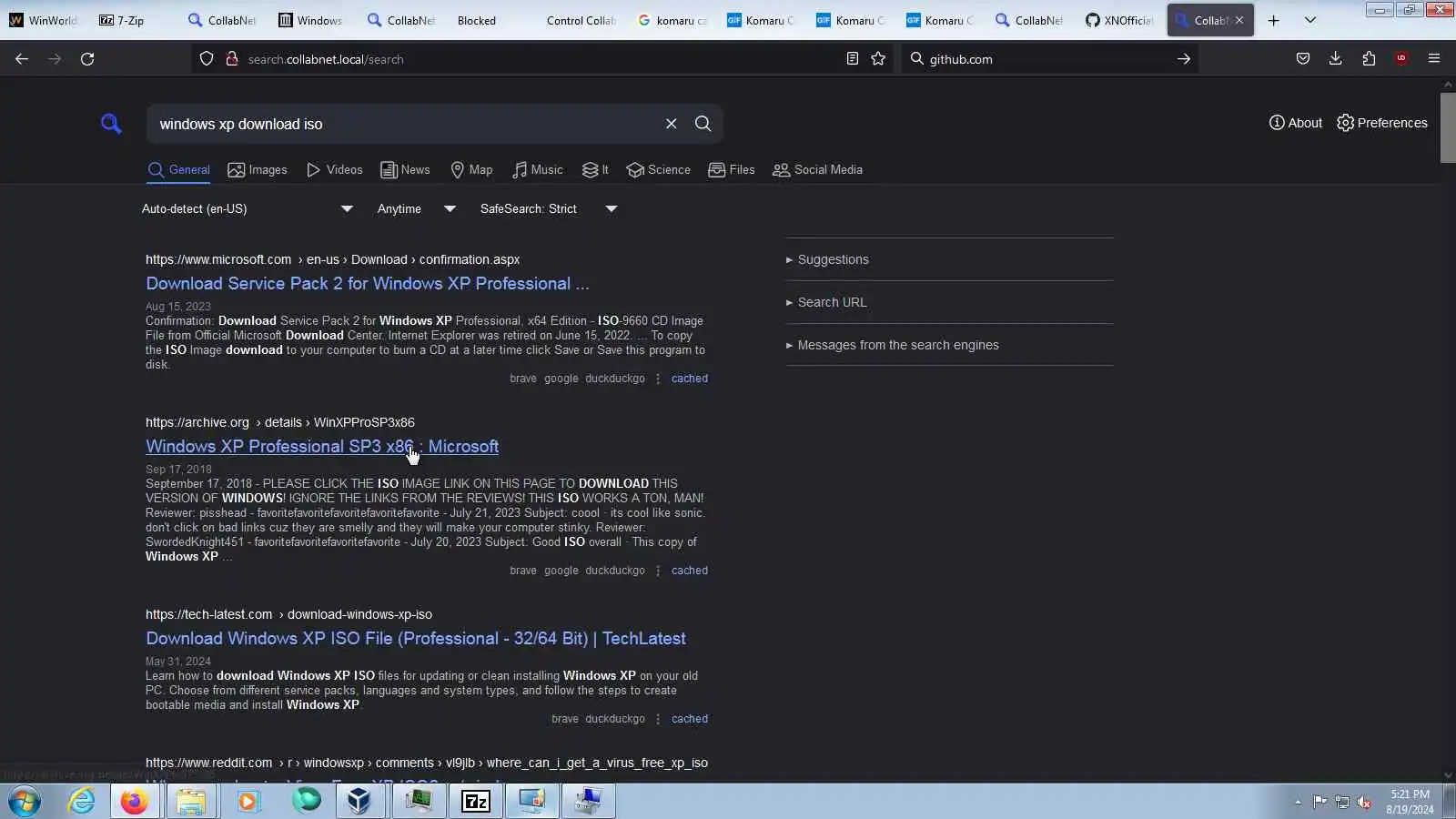
Task: Bookmark this page with the star
Action: 878,59
